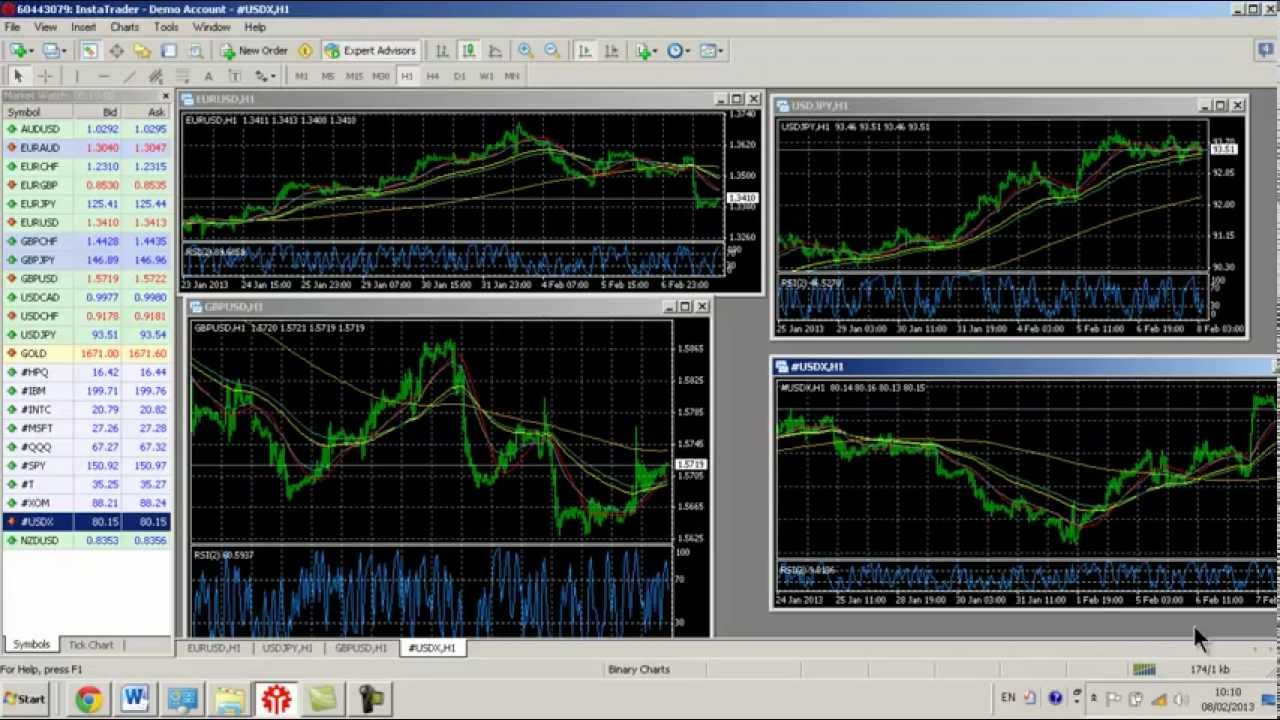1280x720 pixels.
Task: Select the Text tool (A)
Action: pyautogui.click(x=208, y=76)
